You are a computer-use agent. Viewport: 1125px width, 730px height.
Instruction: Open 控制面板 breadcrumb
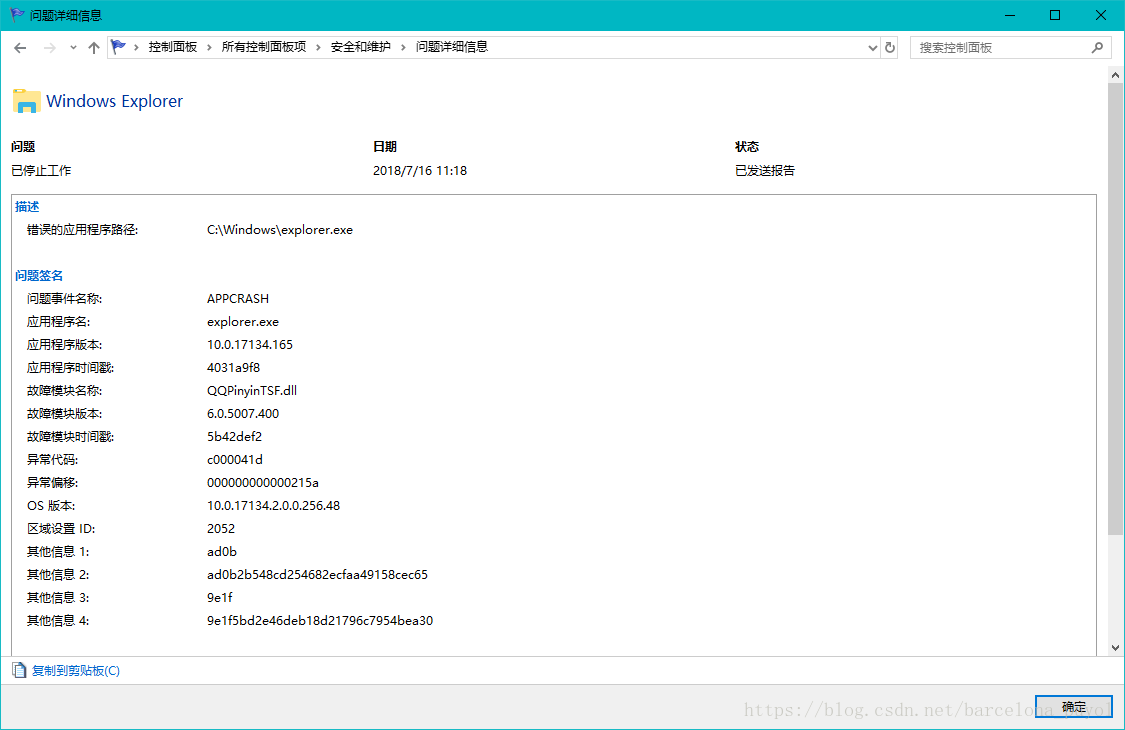[173, 47]
